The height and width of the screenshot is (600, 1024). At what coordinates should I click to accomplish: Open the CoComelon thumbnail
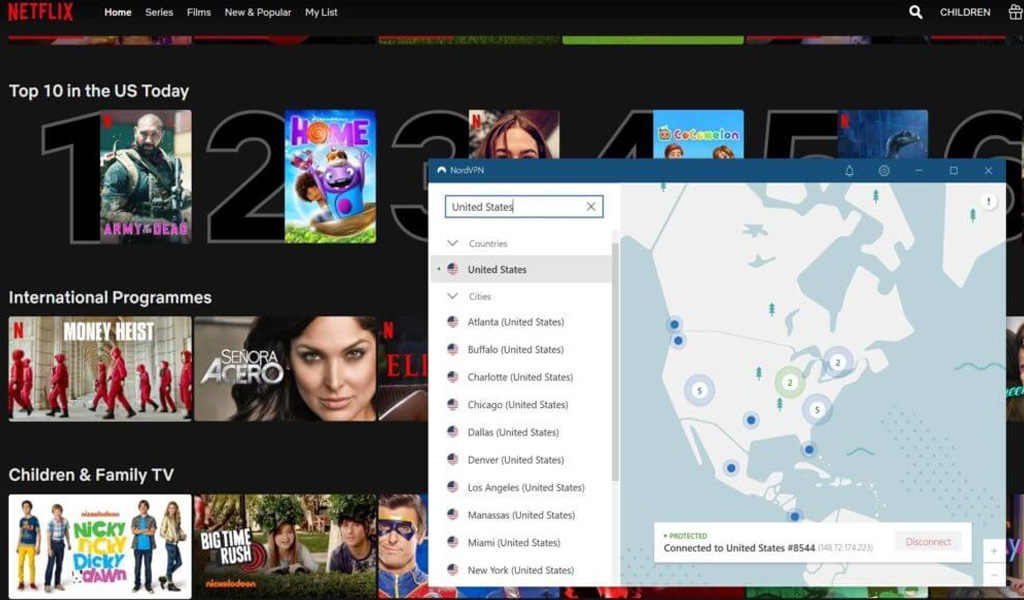(x=698, y=134)
